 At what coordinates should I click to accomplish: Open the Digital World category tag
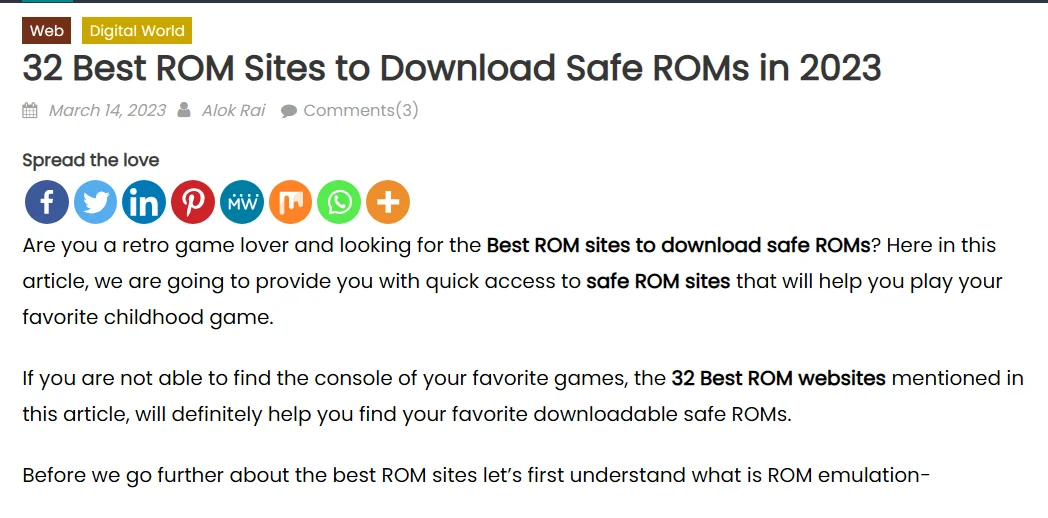(137, 31)
